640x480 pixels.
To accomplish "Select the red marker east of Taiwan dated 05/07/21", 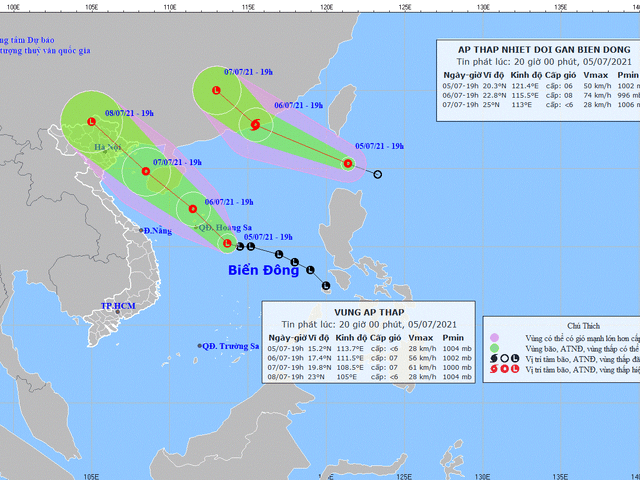I will (347, 164).
